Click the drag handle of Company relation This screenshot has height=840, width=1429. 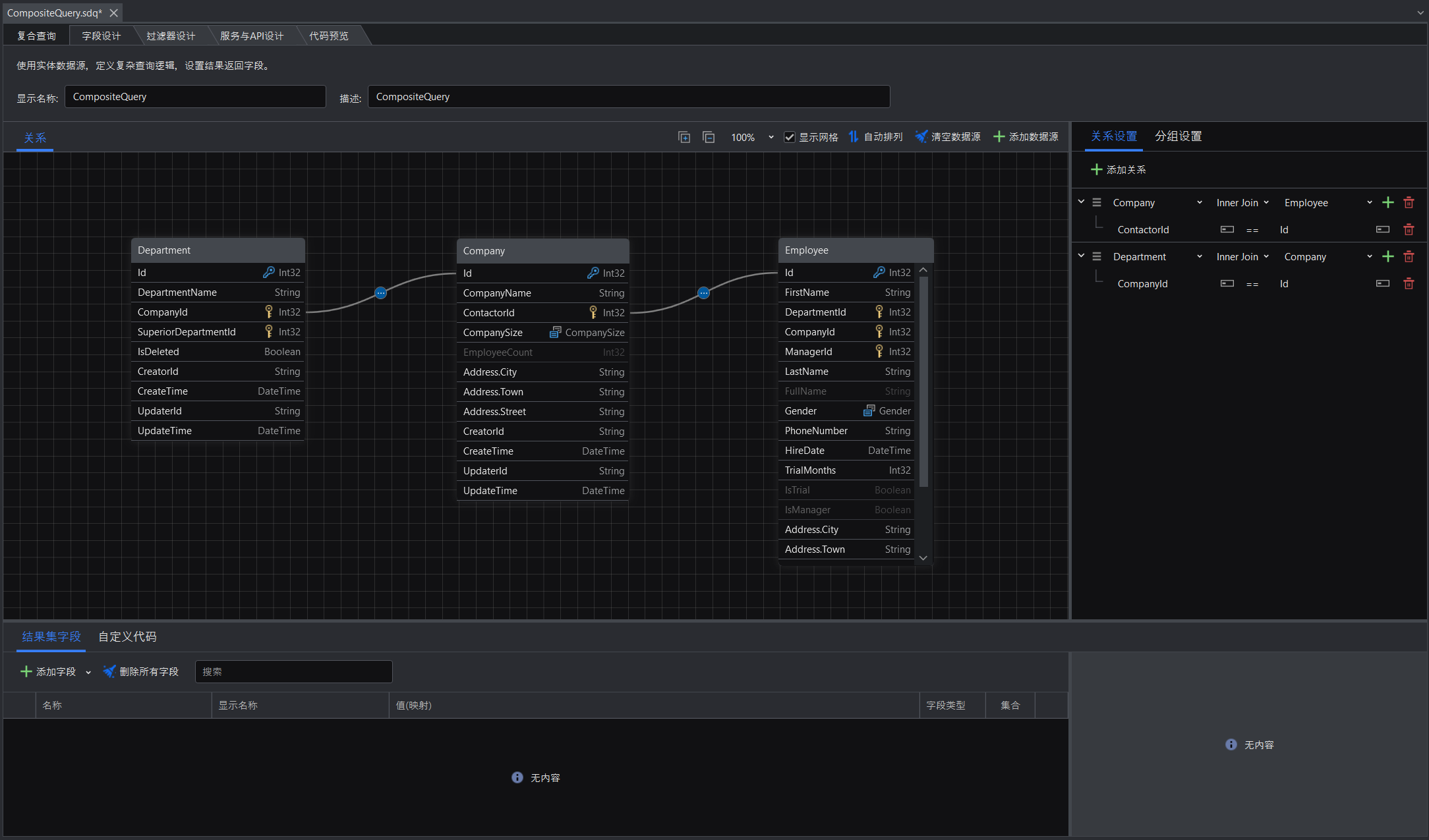(x=1097, y=203)
